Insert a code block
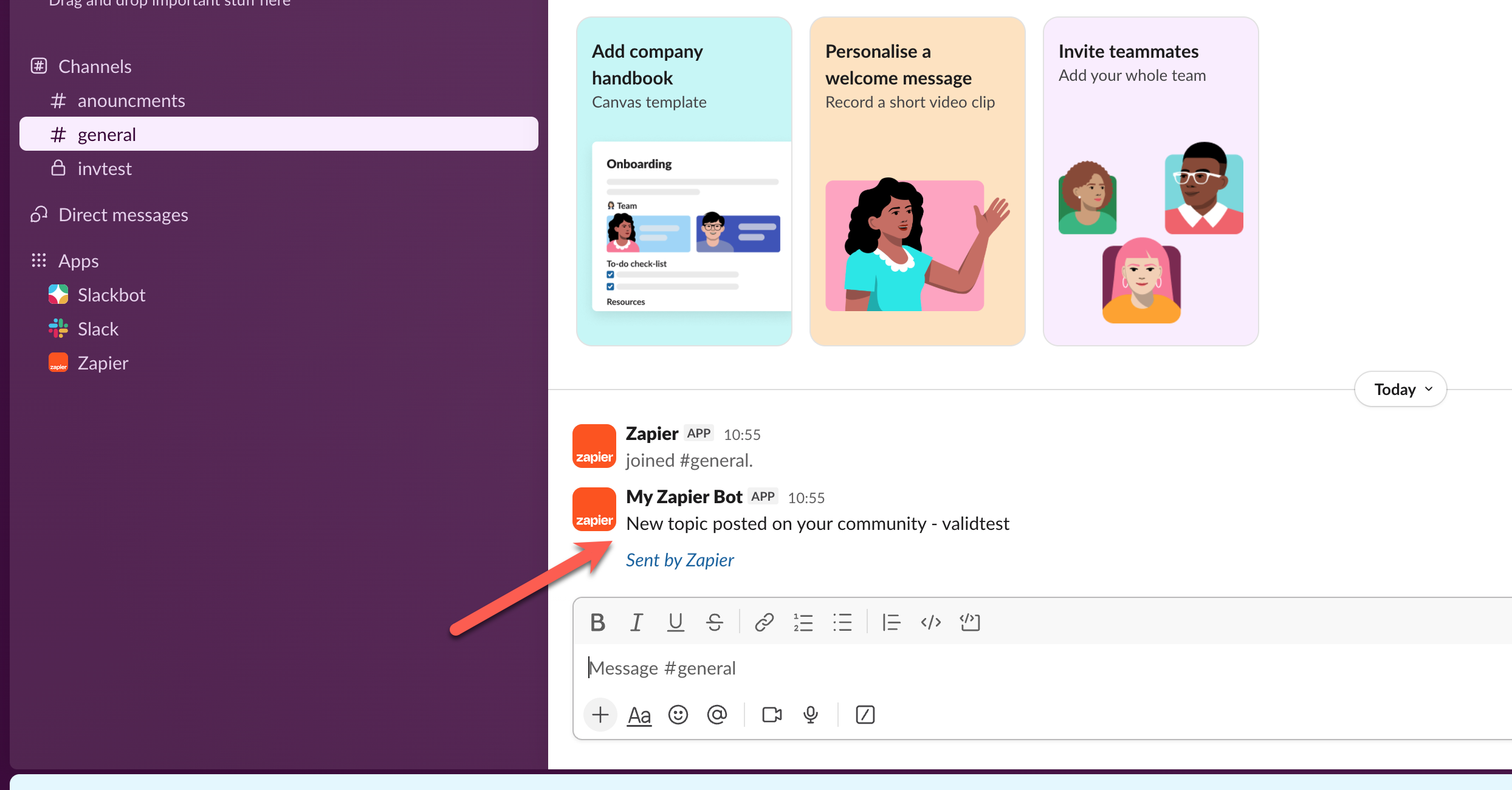The image size is (1512, 790). tap(970, 622)
